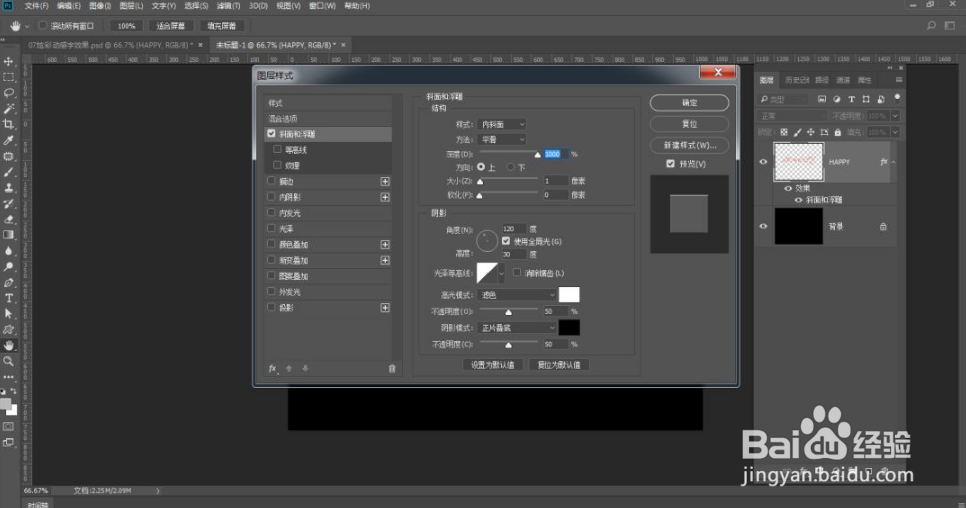The width and height of the screenshot is (966, 508).
Task: Click the 复位为默认值 button
Action: [x=559, y=365]
